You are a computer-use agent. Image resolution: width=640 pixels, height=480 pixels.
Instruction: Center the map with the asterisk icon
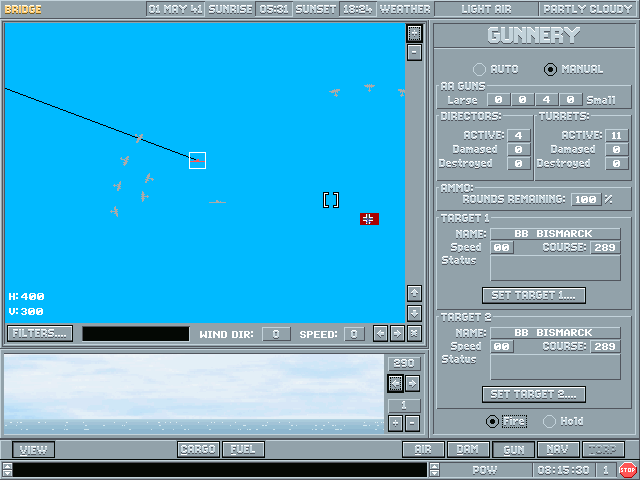(414, 333)
